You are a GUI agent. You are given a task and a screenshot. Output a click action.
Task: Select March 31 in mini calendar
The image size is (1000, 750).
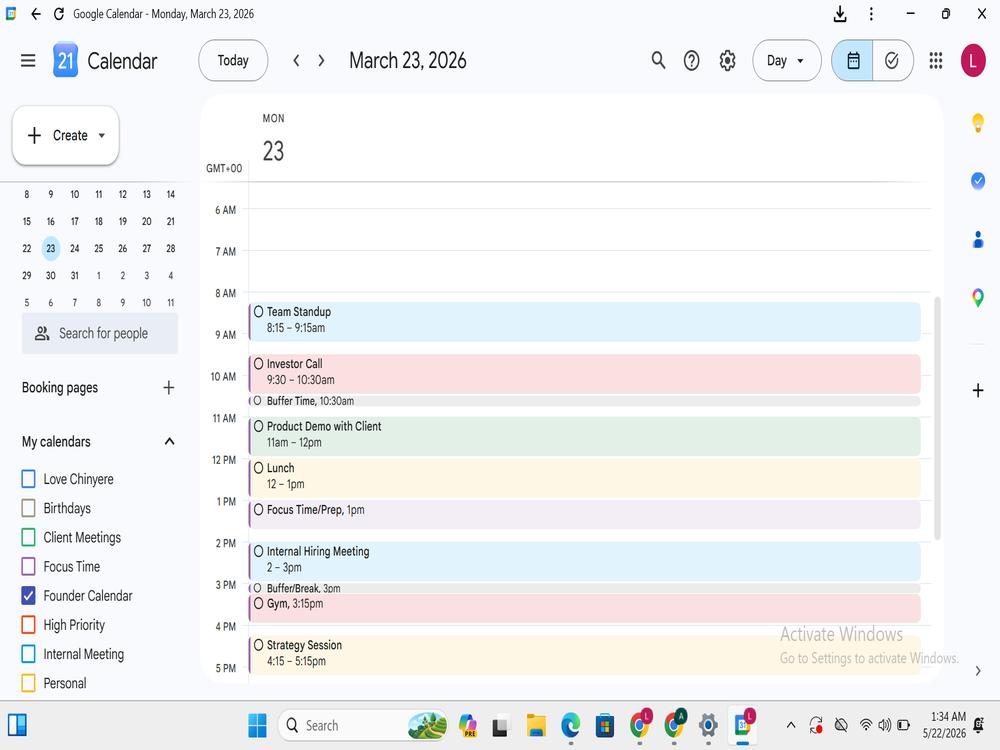tap(75, 276)
